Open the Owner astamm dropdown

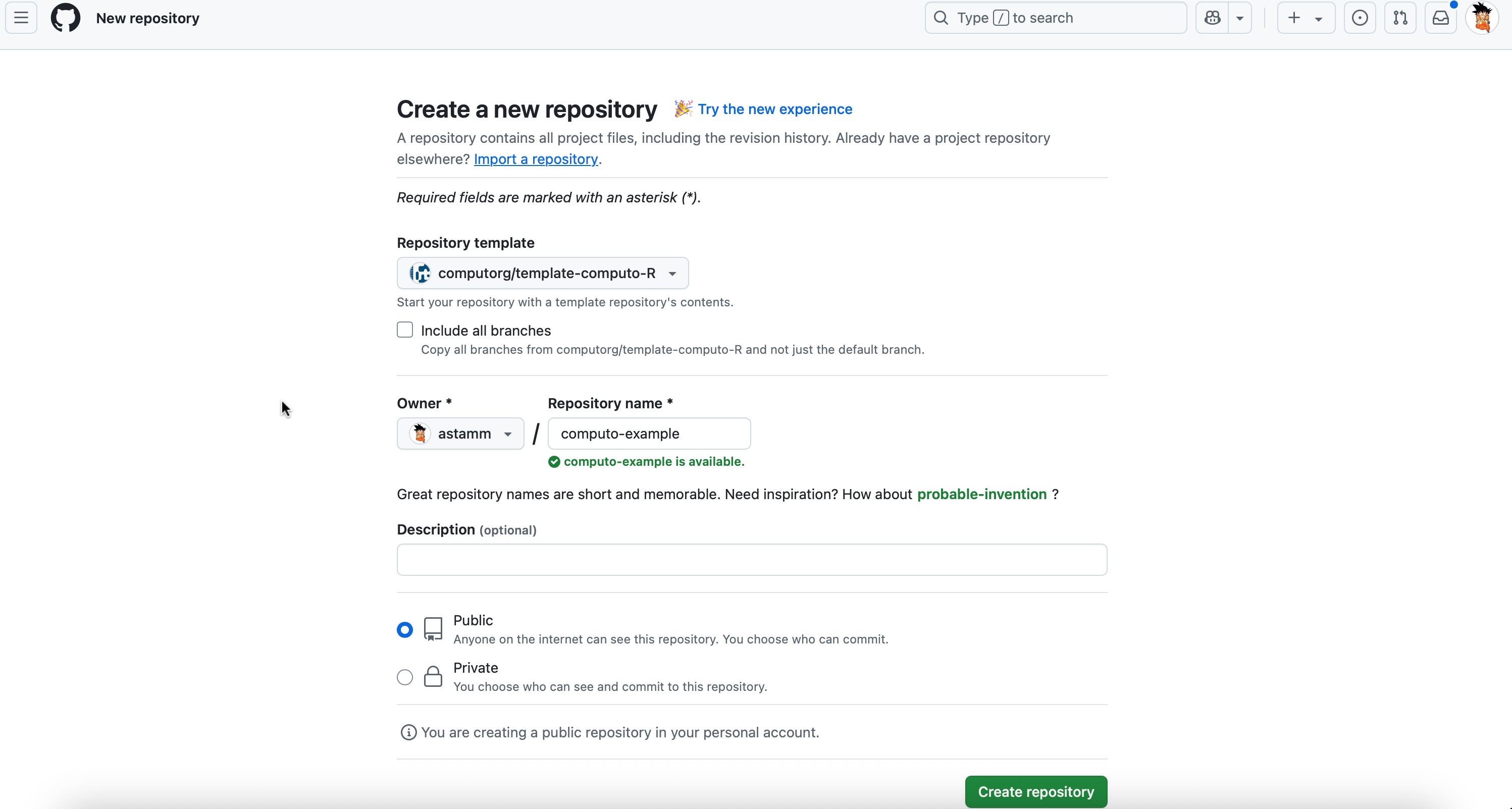[460, 434]
